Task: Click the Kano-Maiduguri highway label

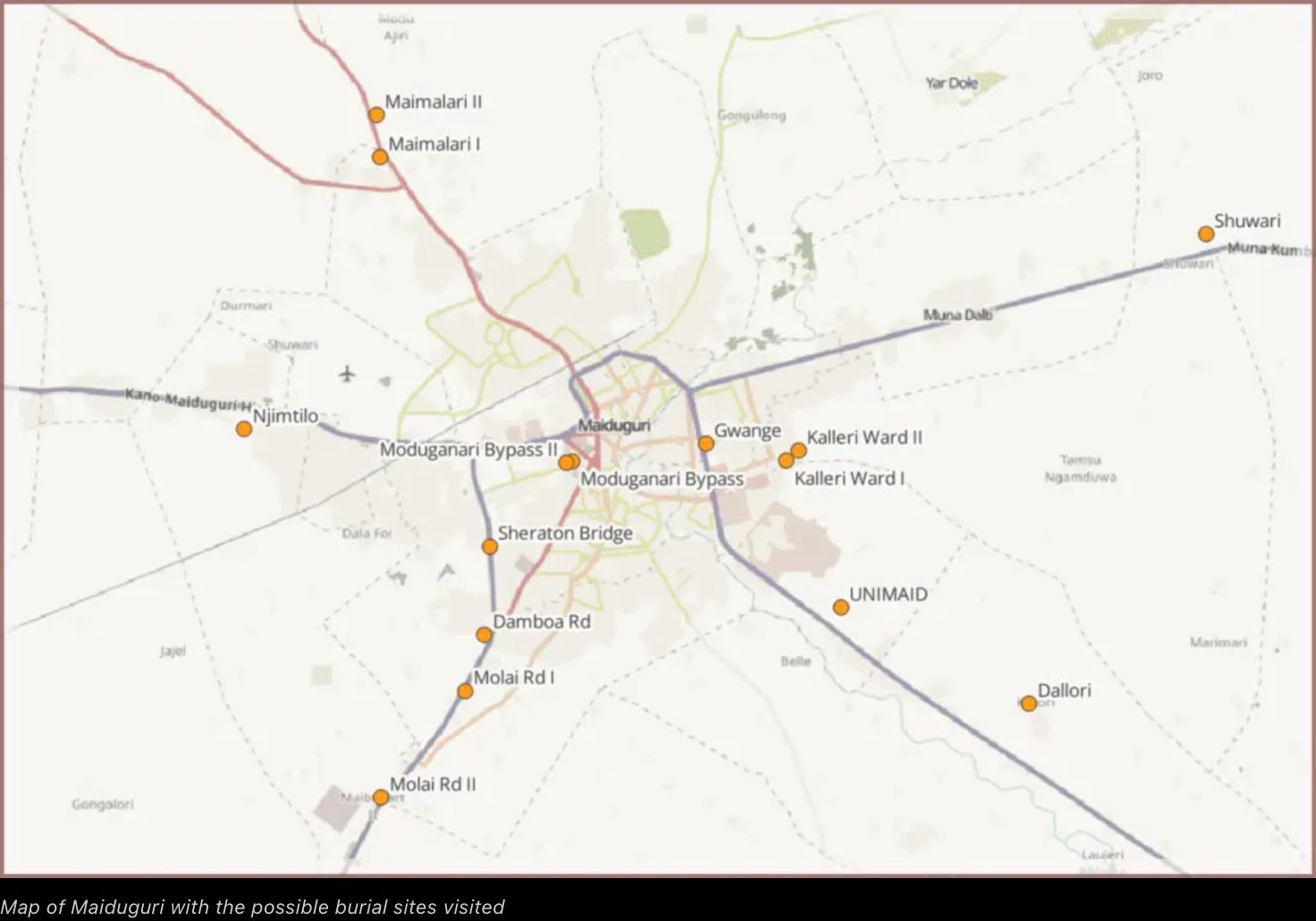Action: [189, 399]
